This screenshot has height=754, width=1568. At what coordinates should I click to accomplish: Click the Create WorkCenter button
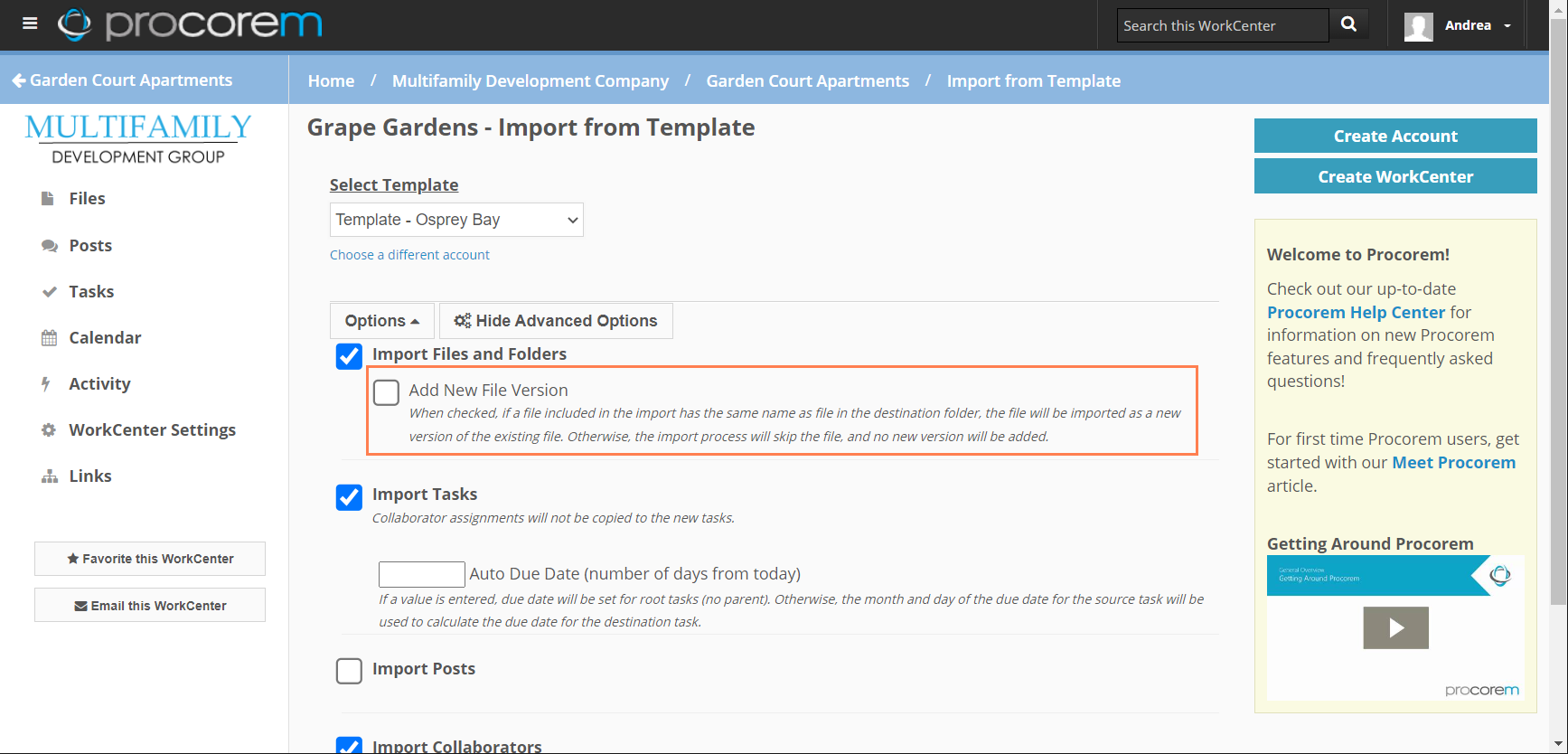coord(1394,176)
